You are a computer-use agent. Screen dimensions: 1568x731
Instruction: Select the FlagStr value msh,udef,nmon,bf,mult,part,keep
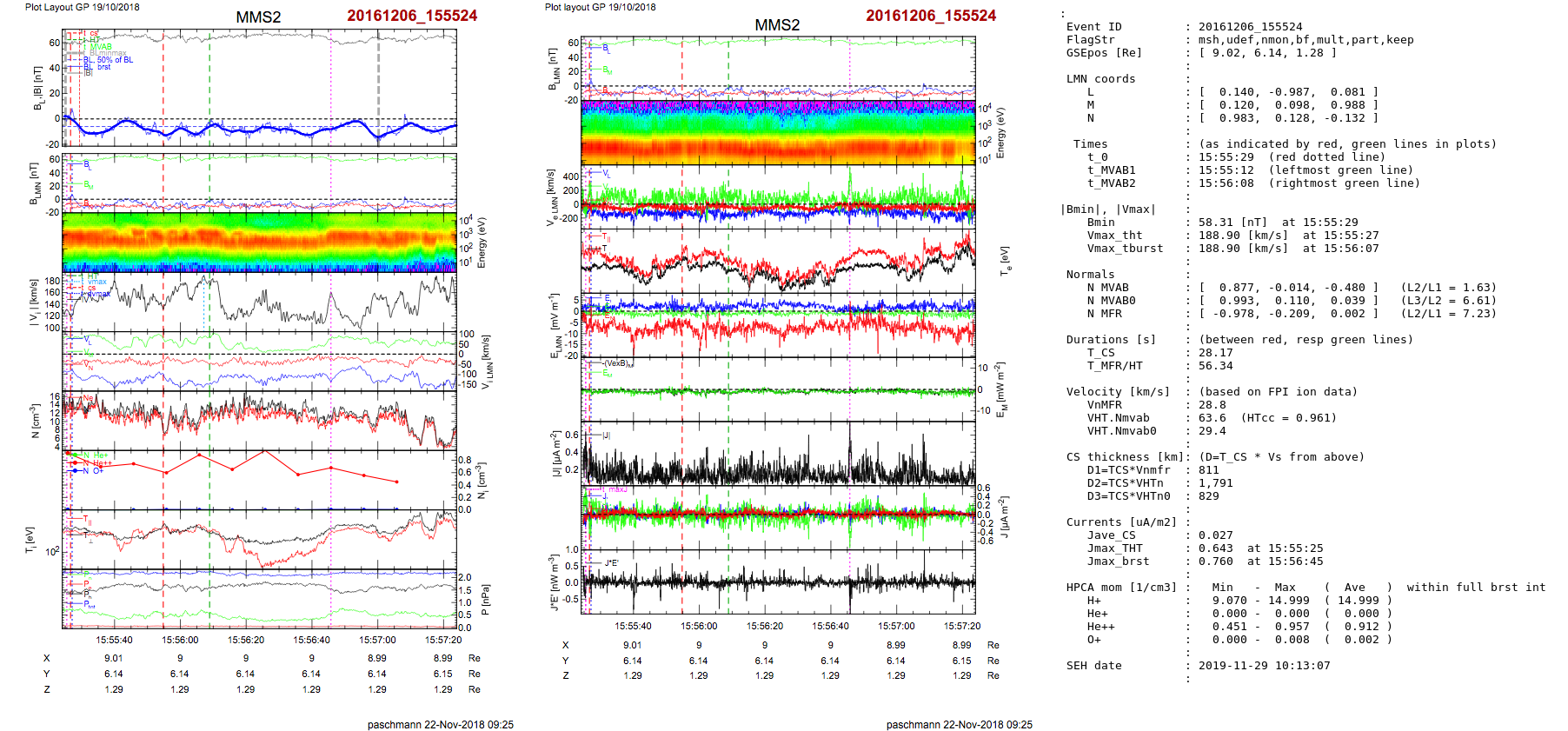pyautogui.click(x=1306, y=40)
